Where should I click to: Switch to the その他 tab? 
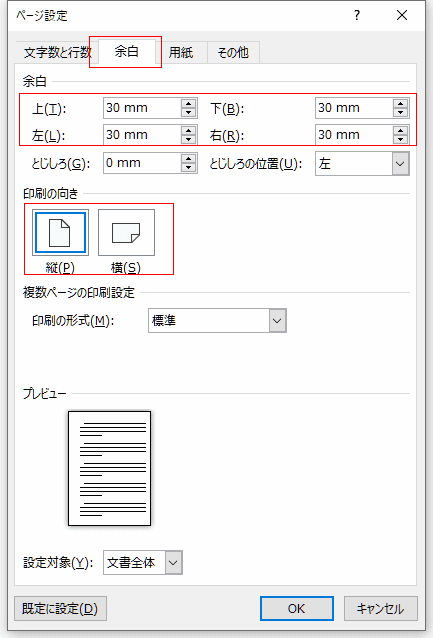point(233,52)
